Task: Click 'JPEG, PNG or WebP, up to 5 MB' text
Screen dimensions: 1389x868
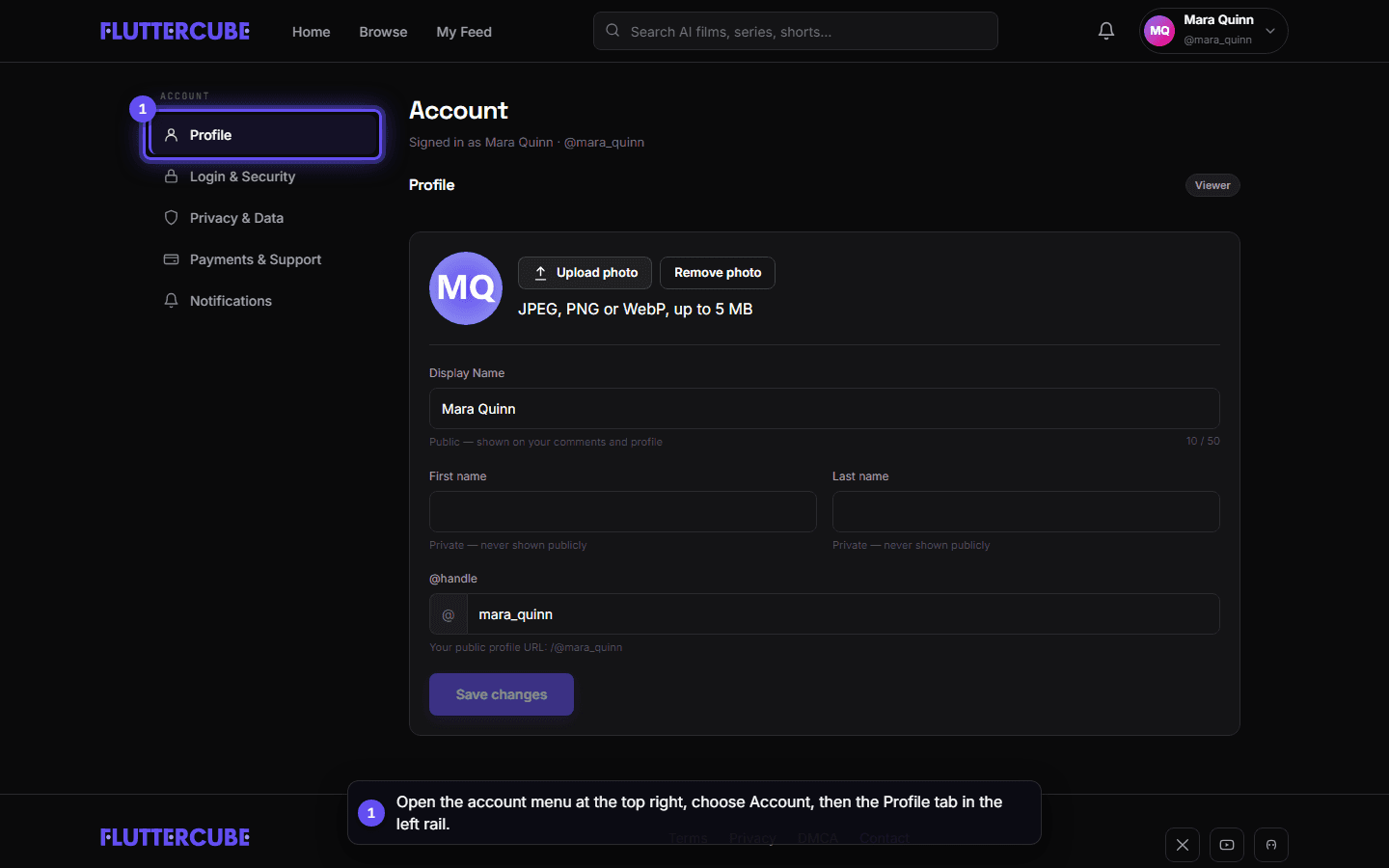Action: click(635, 309)
